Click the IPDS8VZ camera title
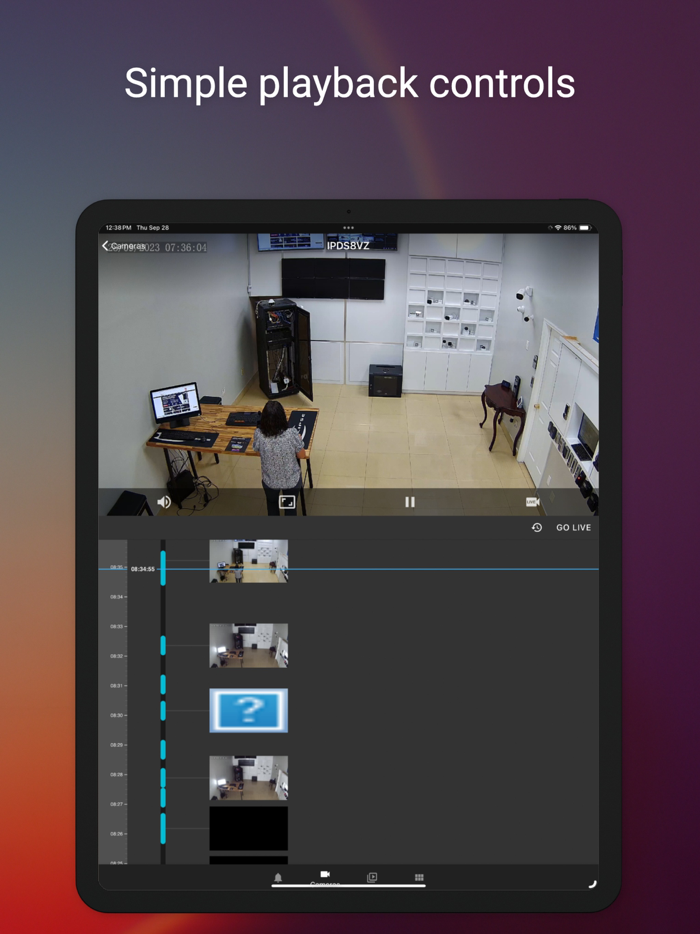Screen dimensions: 700x934 click(x=348, y=245)
